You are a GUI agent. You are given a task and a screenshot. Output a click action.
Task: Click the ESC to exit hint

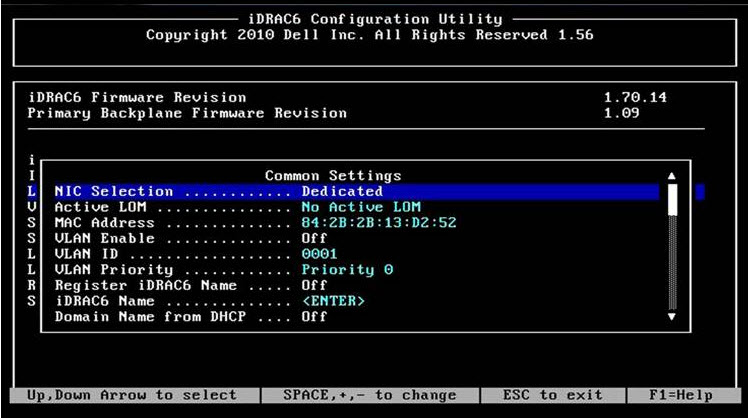(x=552, y=396)
